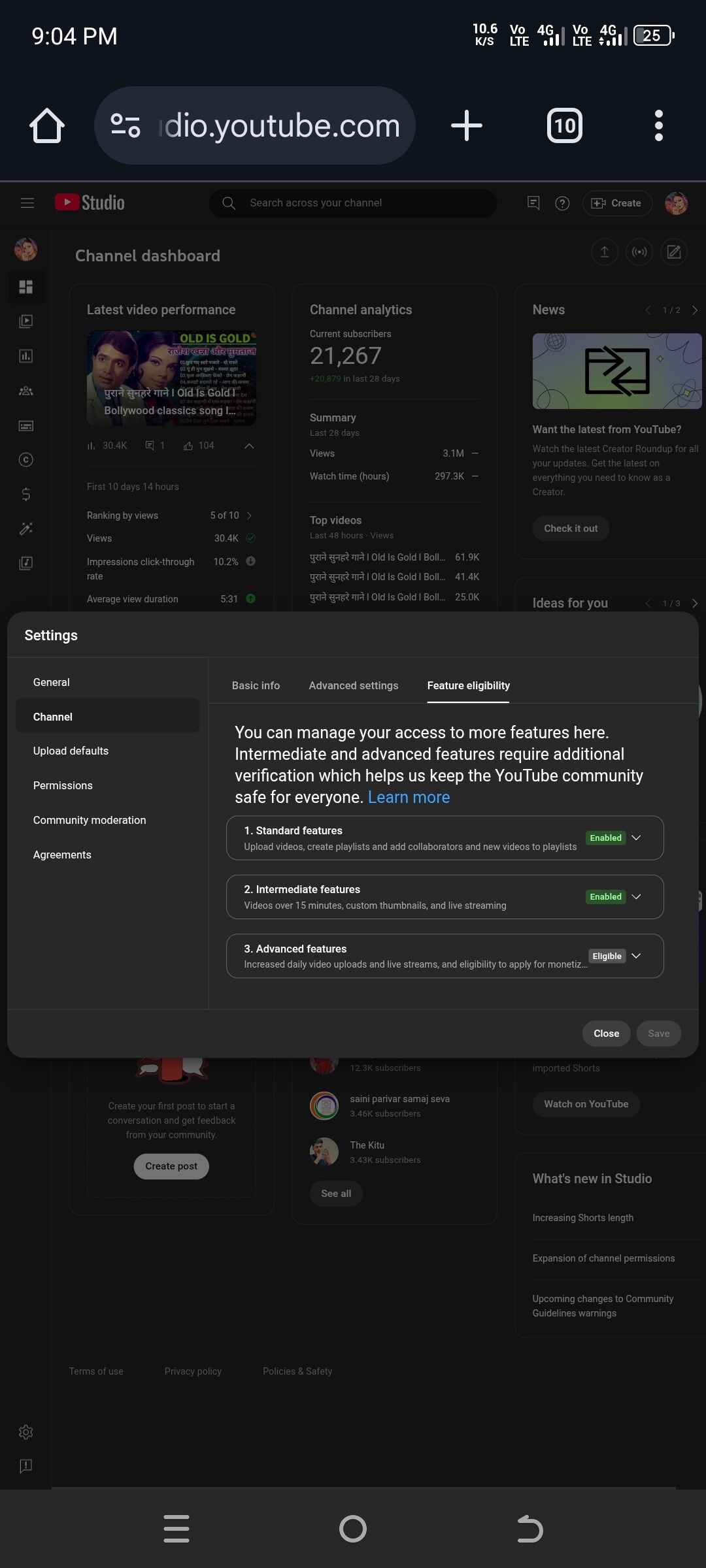This screenshot has height=1568, width=706.
Task: Select Permissions in Settings sidebar
Action: pos(107,785)
